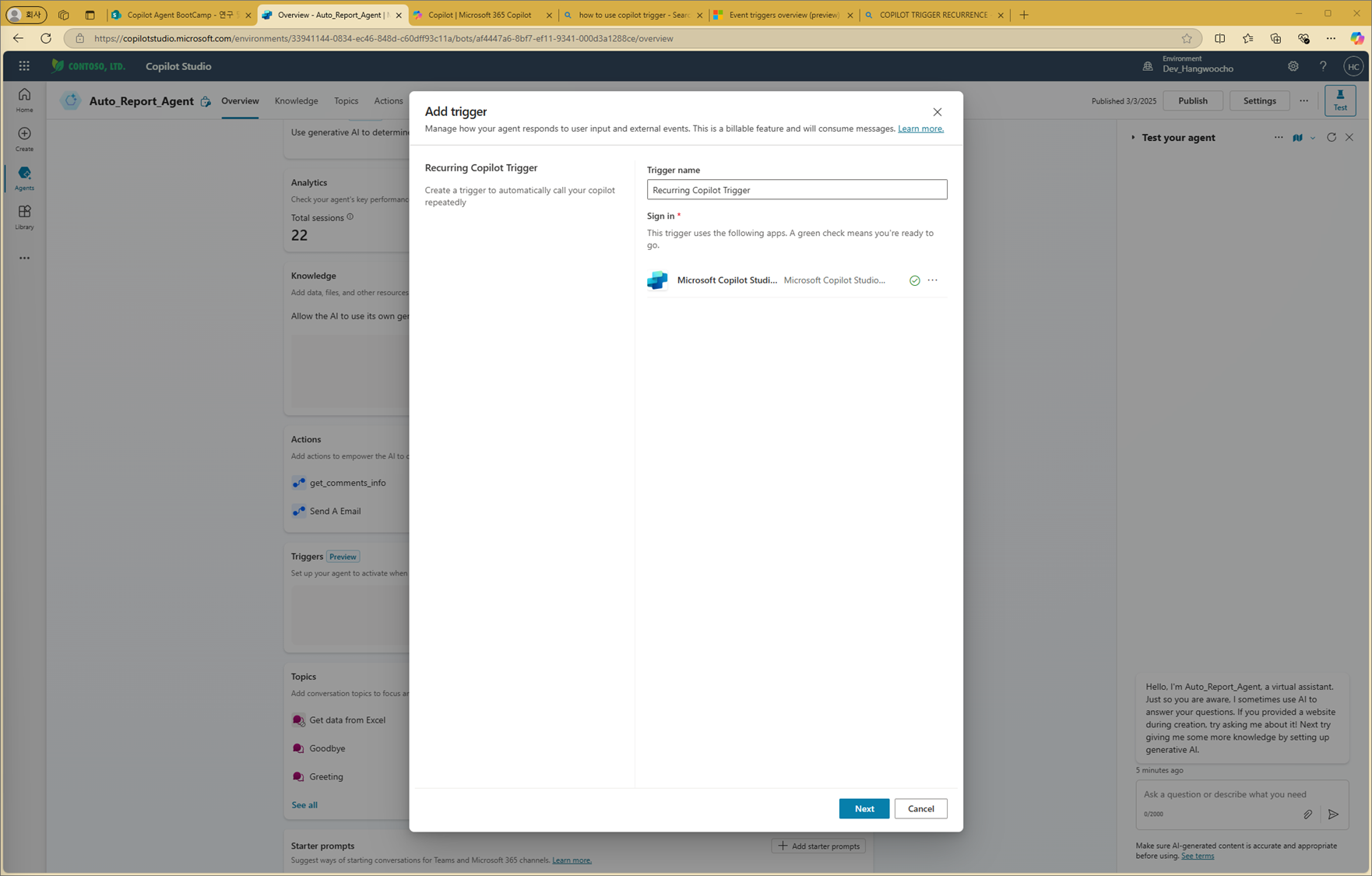Open browser split screen icon
Screen dimensions: 1372x876
click(1219, 38)
